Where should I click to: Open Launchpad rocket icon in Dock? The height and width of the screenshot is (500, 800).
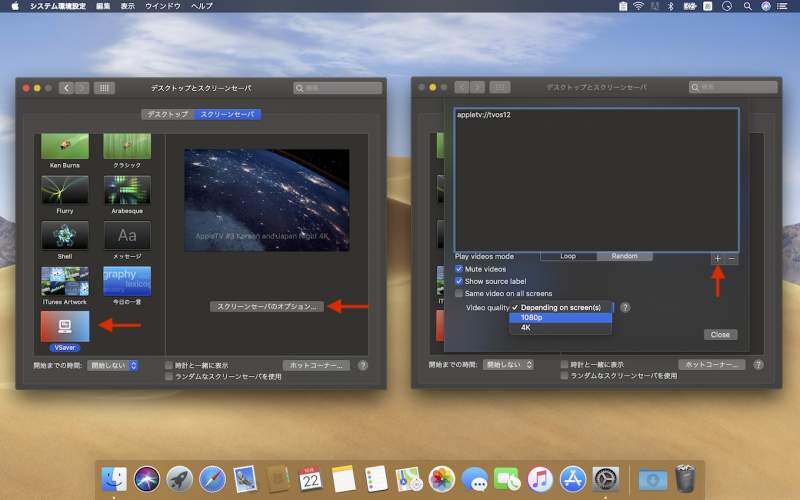coord(179,480)
